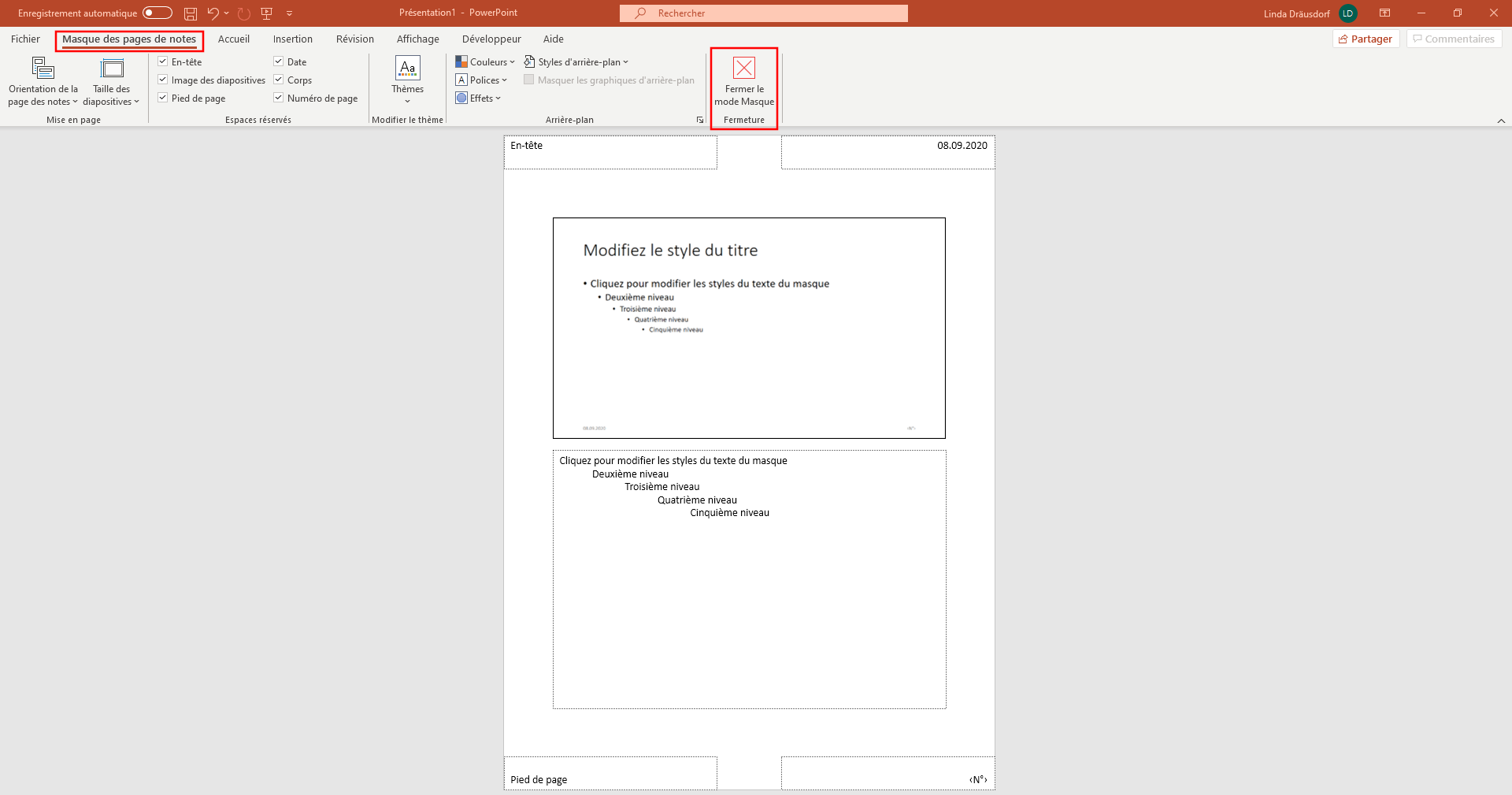This screenshot has height=795, width=1512.
Task: Click Quatrième niveau in notes body
Action: (697, 500)
